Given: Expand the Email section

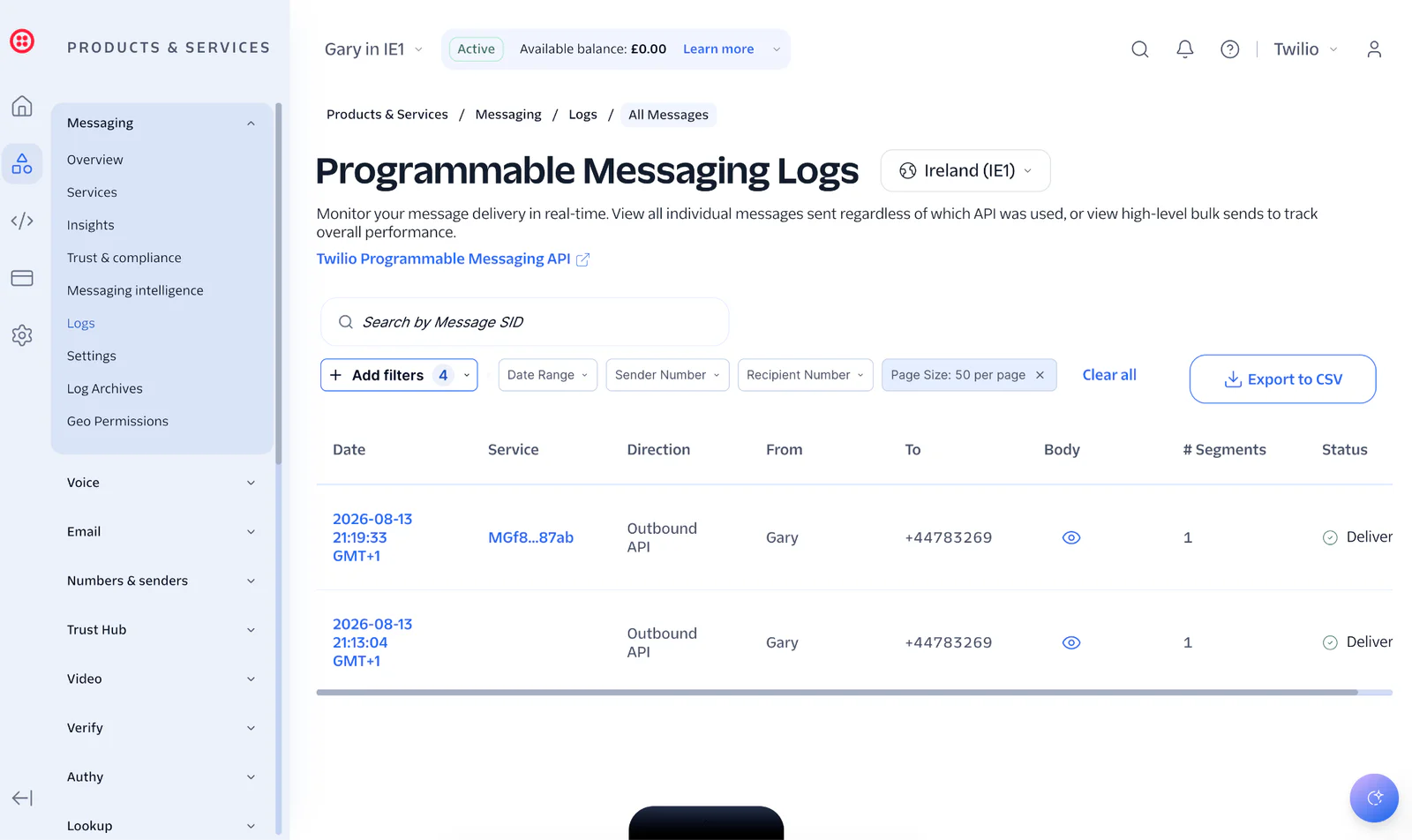Looking at the screenshot, I should [161, 531].
